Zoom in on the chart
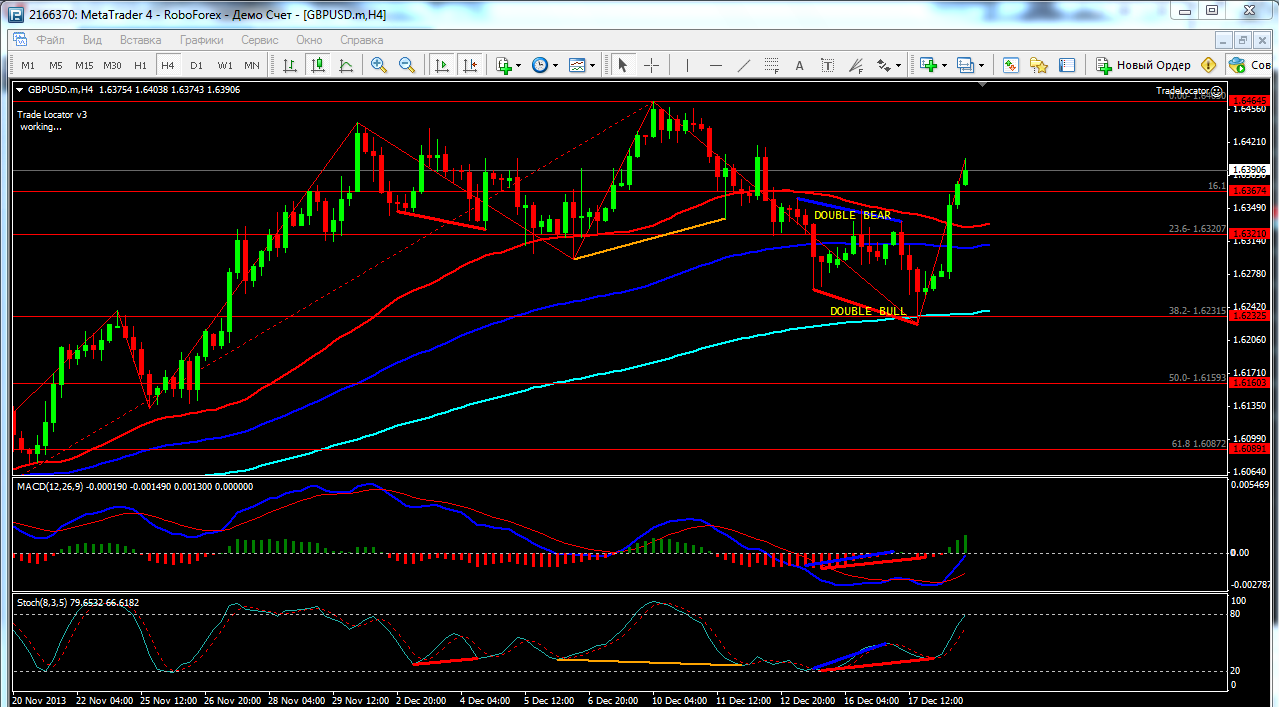Image resolution: width=1279 pixels, height=707 pixels. [379, 65]
